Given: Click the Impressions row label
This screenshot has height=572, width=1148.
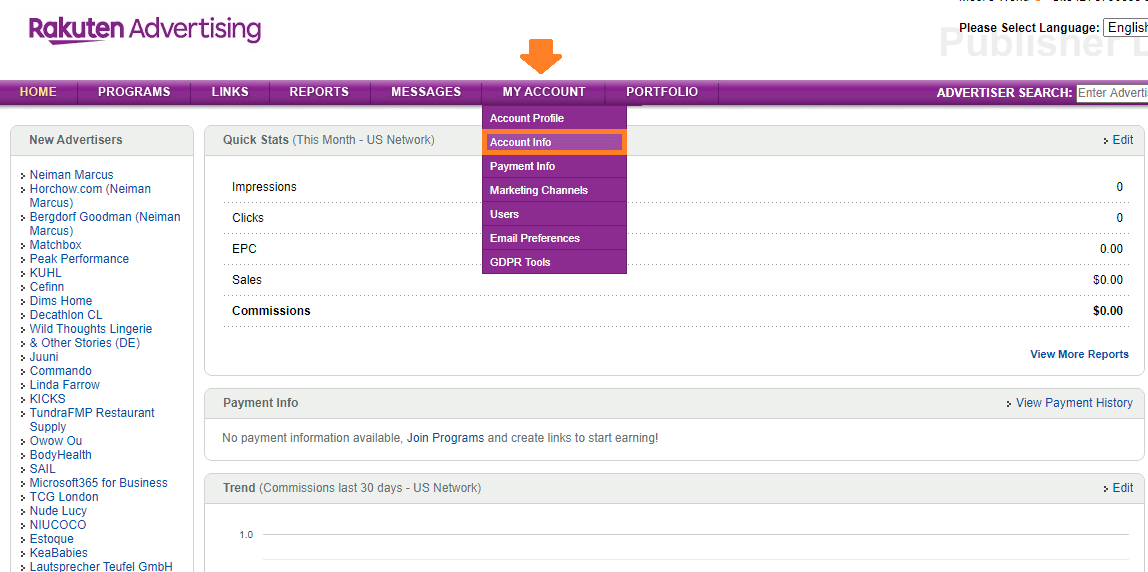Looking at the screenshot, I should point(264,187).
